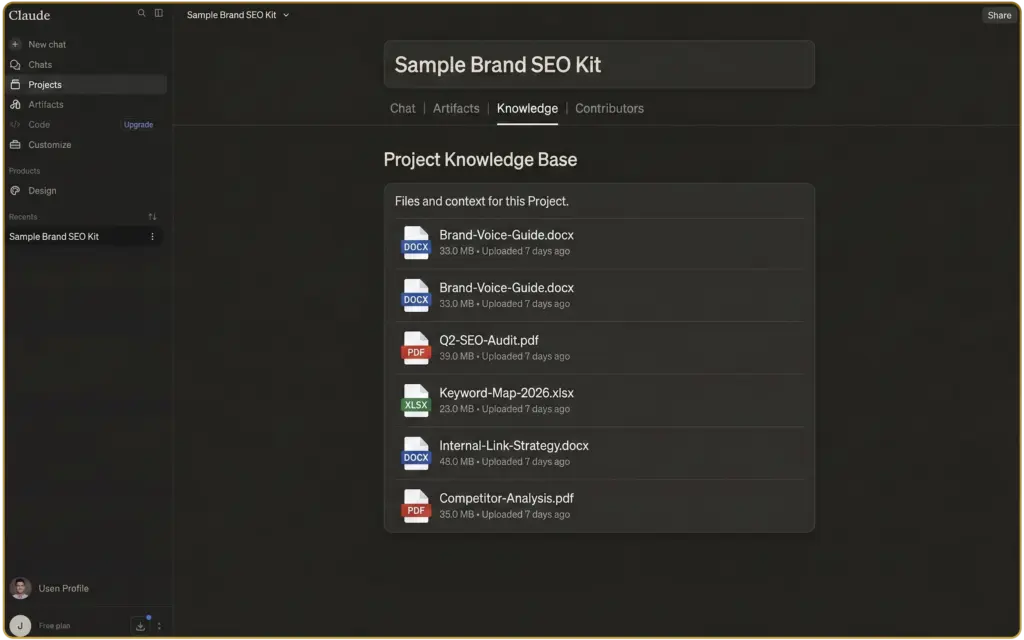Click the Free plan label
Image resolution: width=1024 pixels, height=640 pixels.
[x=54, y=626]
